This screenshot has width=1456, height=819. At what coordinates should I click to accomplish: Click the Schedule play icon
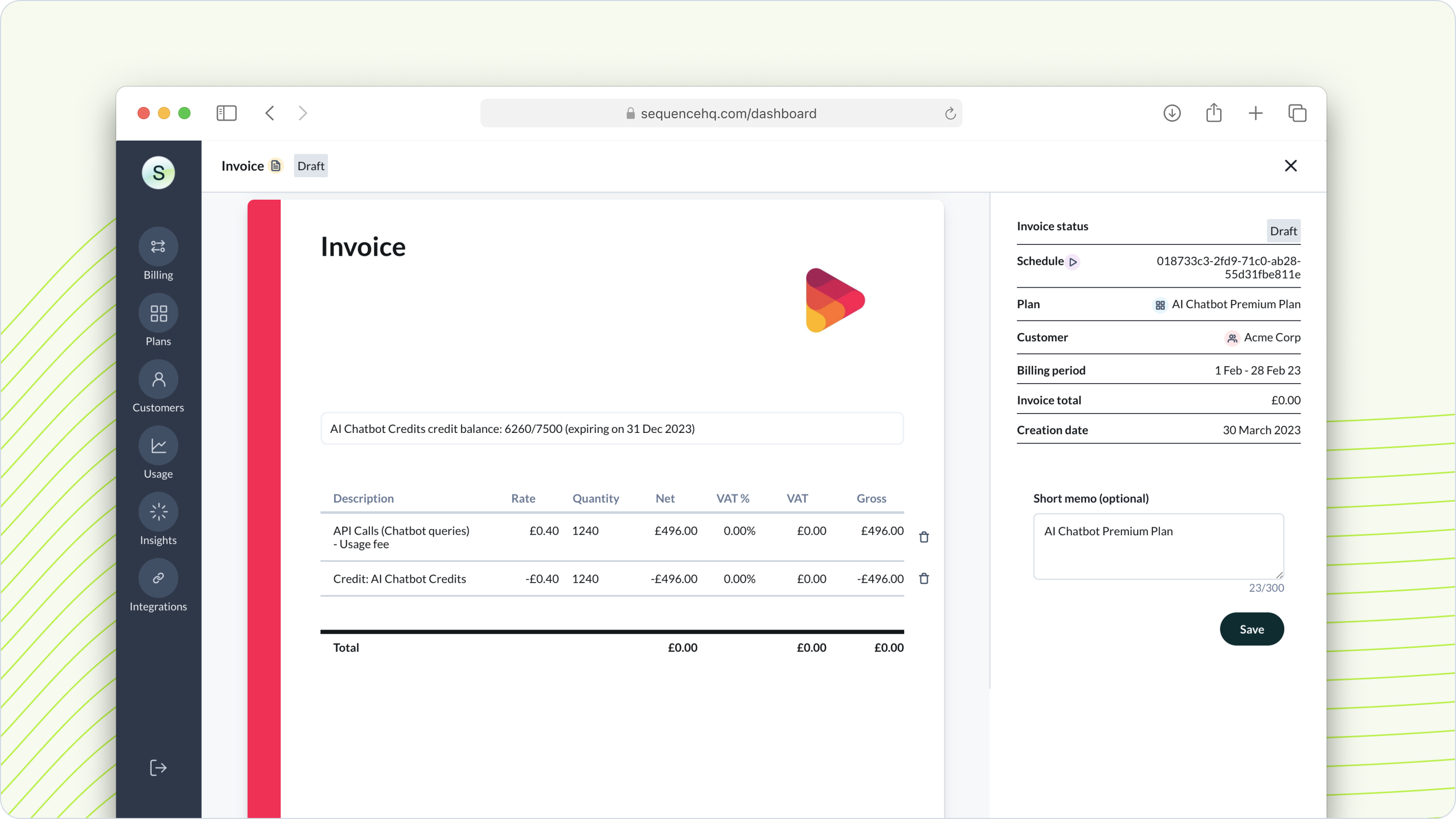(1073, 262)
